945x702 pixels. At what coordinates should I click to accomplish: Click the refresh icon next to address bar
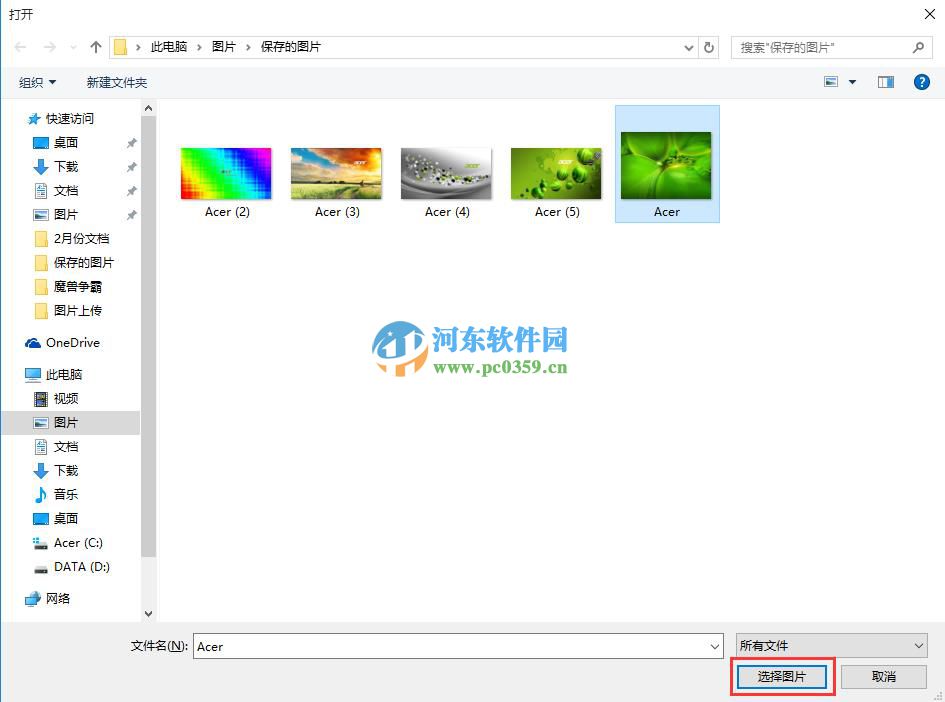[709, 46]
